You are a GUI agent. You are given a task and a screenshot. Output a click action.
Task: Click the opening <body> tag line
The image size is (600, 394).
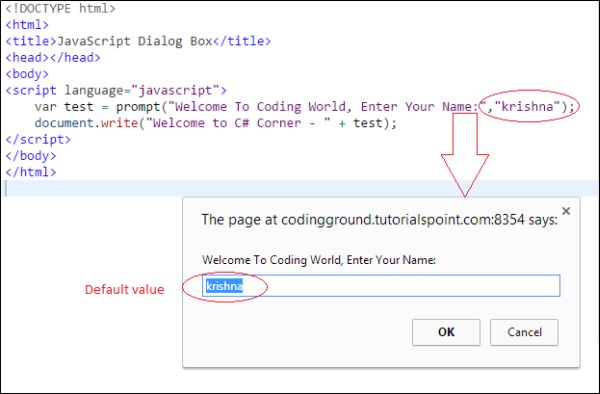click(x=27, y=73)
